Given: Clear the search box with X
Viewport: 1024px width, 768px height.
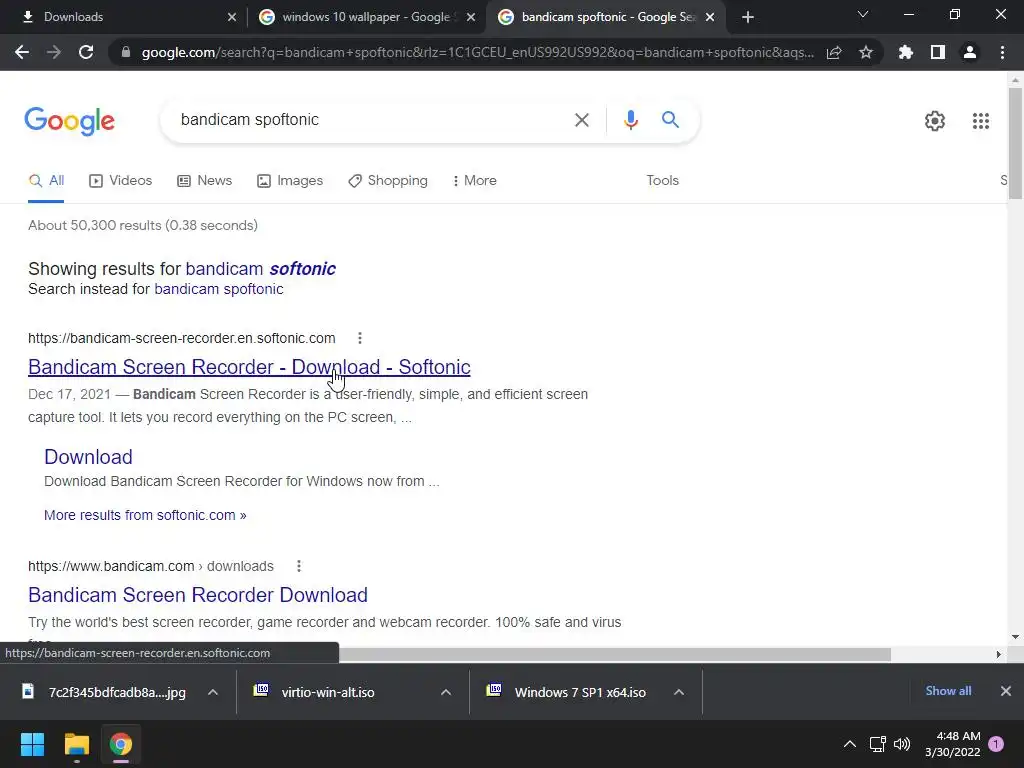Looking at the screenshot, I should pyautogui.click(x=581, y=120).
